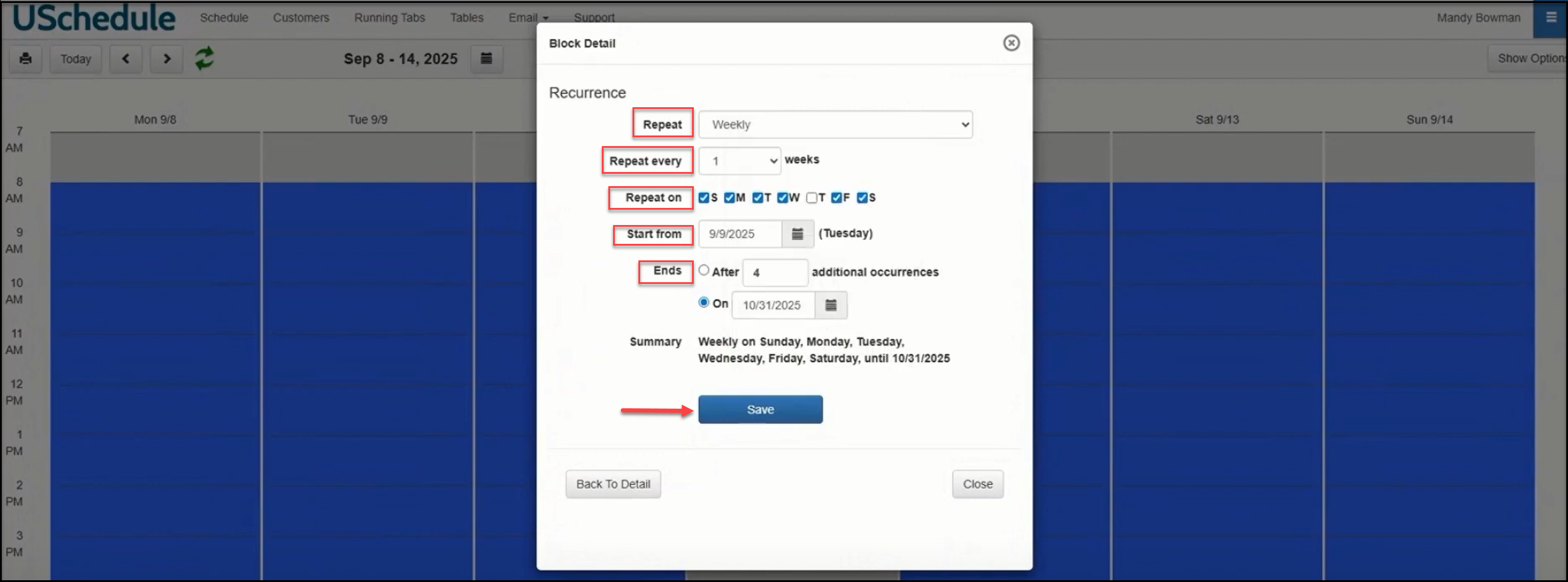Open Running Tabs in the navbar
Viewport: 1568px width, 582px height.
390,18
